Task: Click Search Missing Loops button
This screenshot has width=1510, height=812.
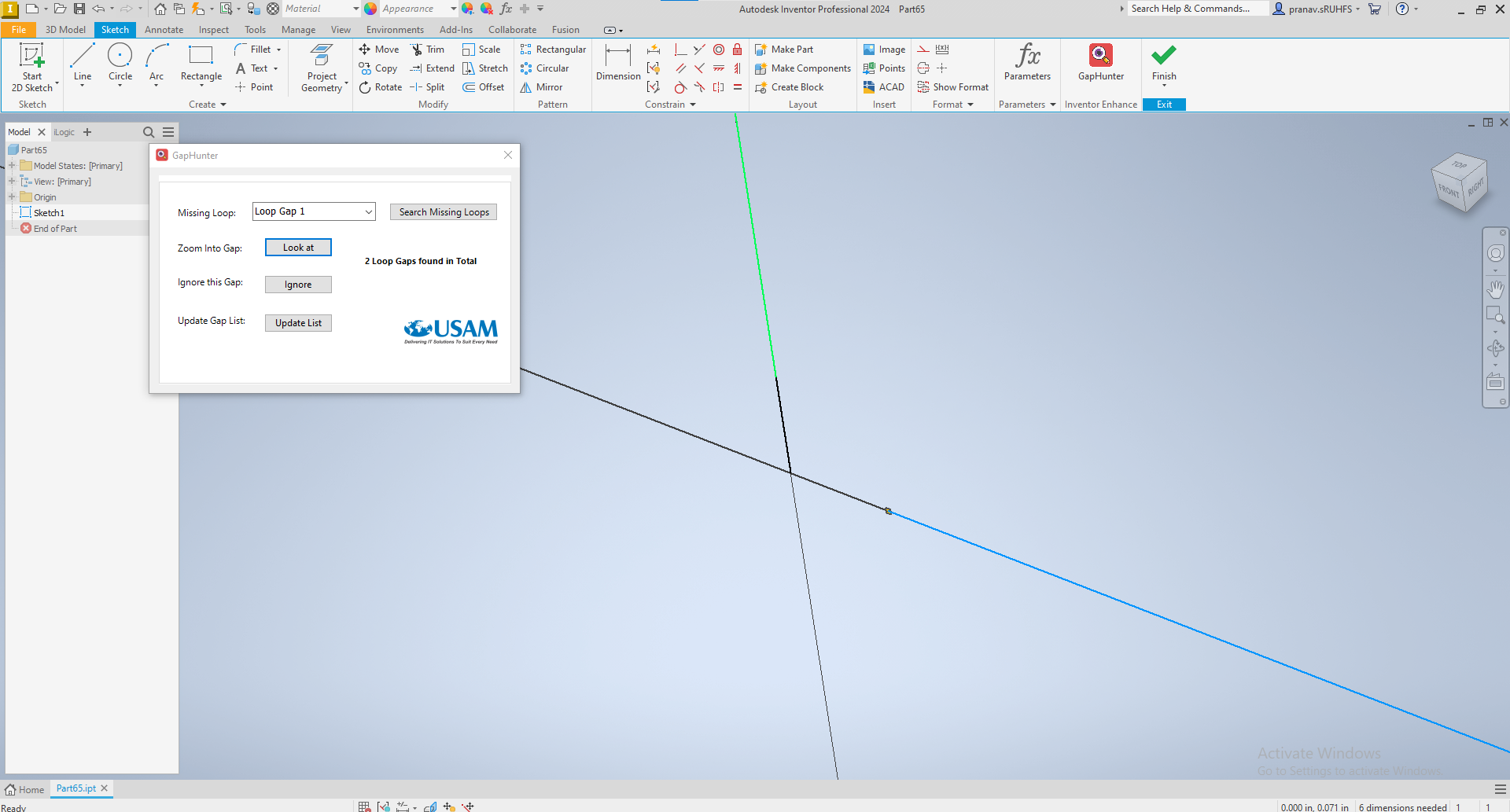Action: pyautogui.click(x=444, y=212)
